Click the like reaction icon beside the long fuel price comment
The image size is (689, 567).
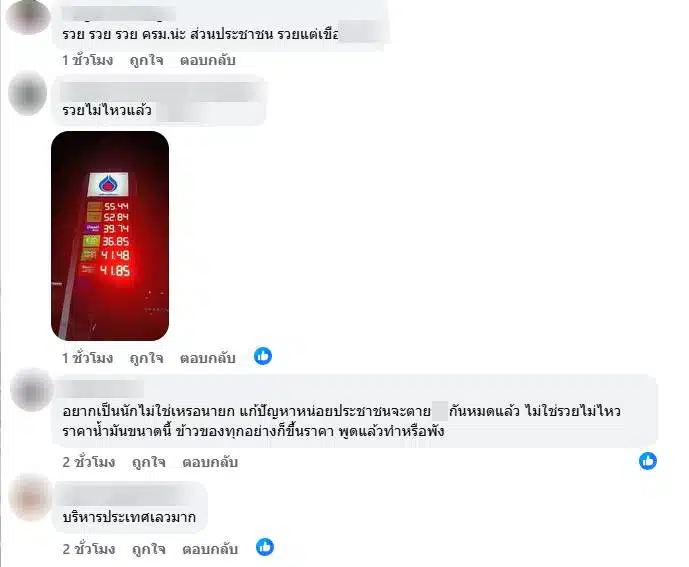648,461
